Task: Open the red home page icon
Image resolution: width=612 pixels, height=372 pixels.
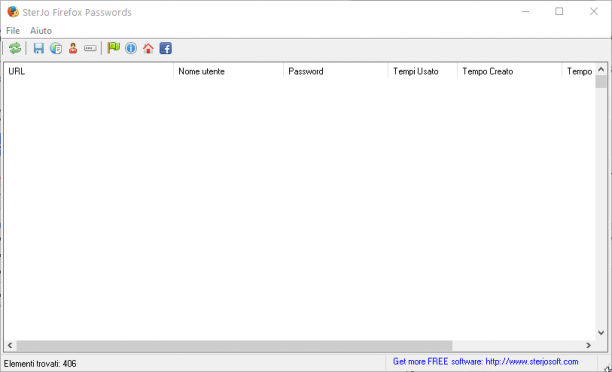Action: pos(148,48)
